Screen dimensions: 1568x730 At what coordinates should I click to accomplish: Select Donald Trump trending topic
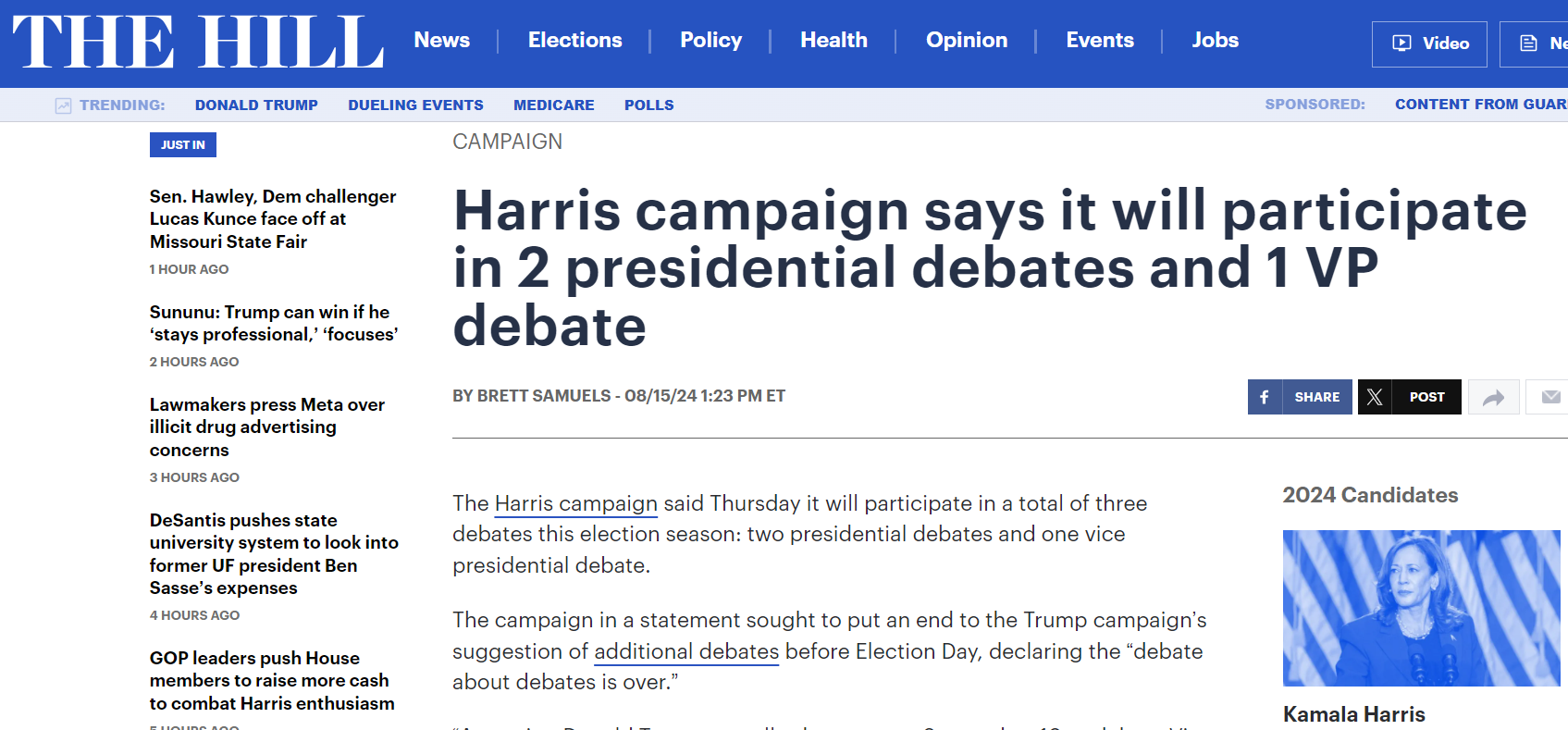coord(256,105)
